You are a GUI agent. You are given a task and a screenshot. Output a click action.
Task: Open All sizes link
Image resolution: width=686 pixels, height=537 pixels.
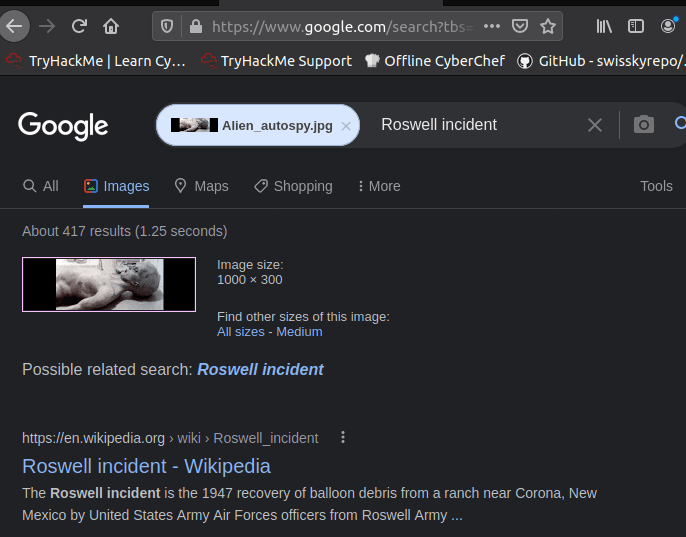point(241,332)
